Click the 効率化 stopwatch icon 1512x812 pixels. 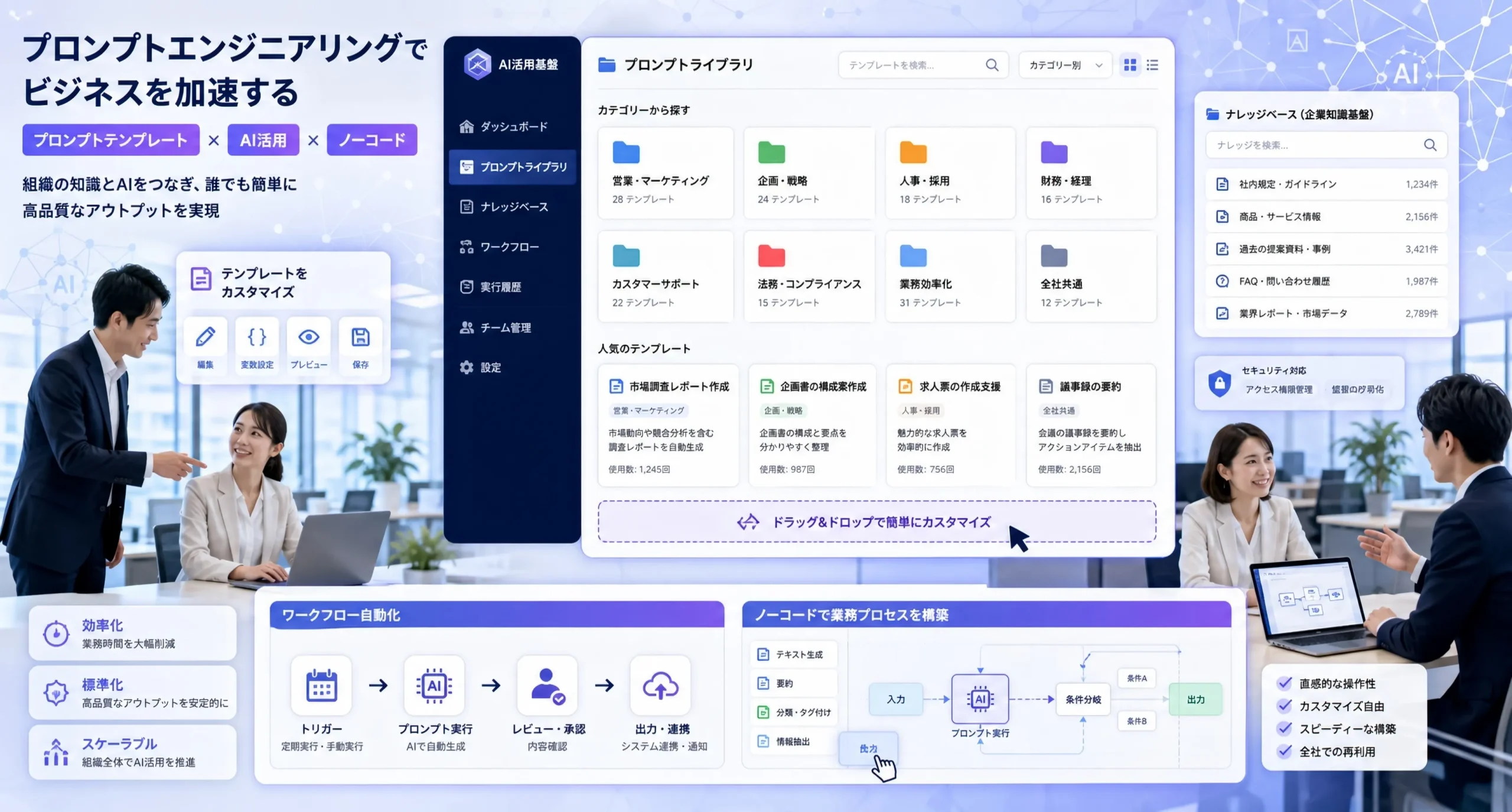56,634
